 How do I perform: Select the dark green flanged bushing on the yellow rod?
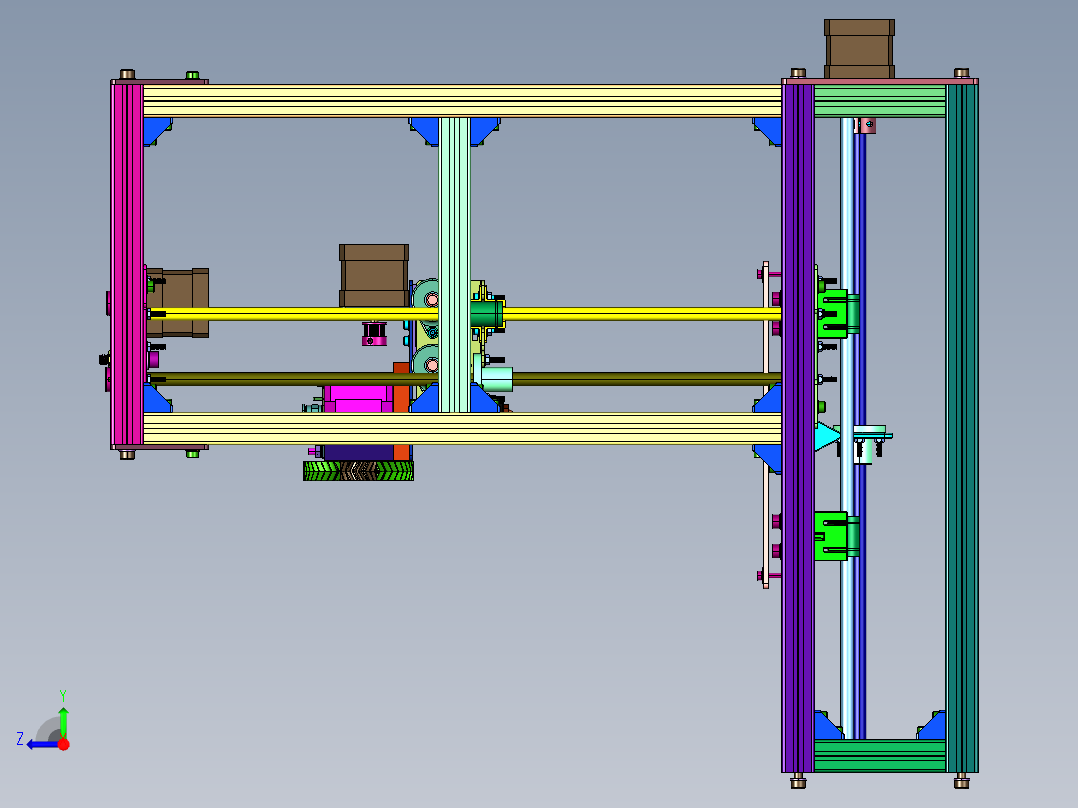point(487,314)
